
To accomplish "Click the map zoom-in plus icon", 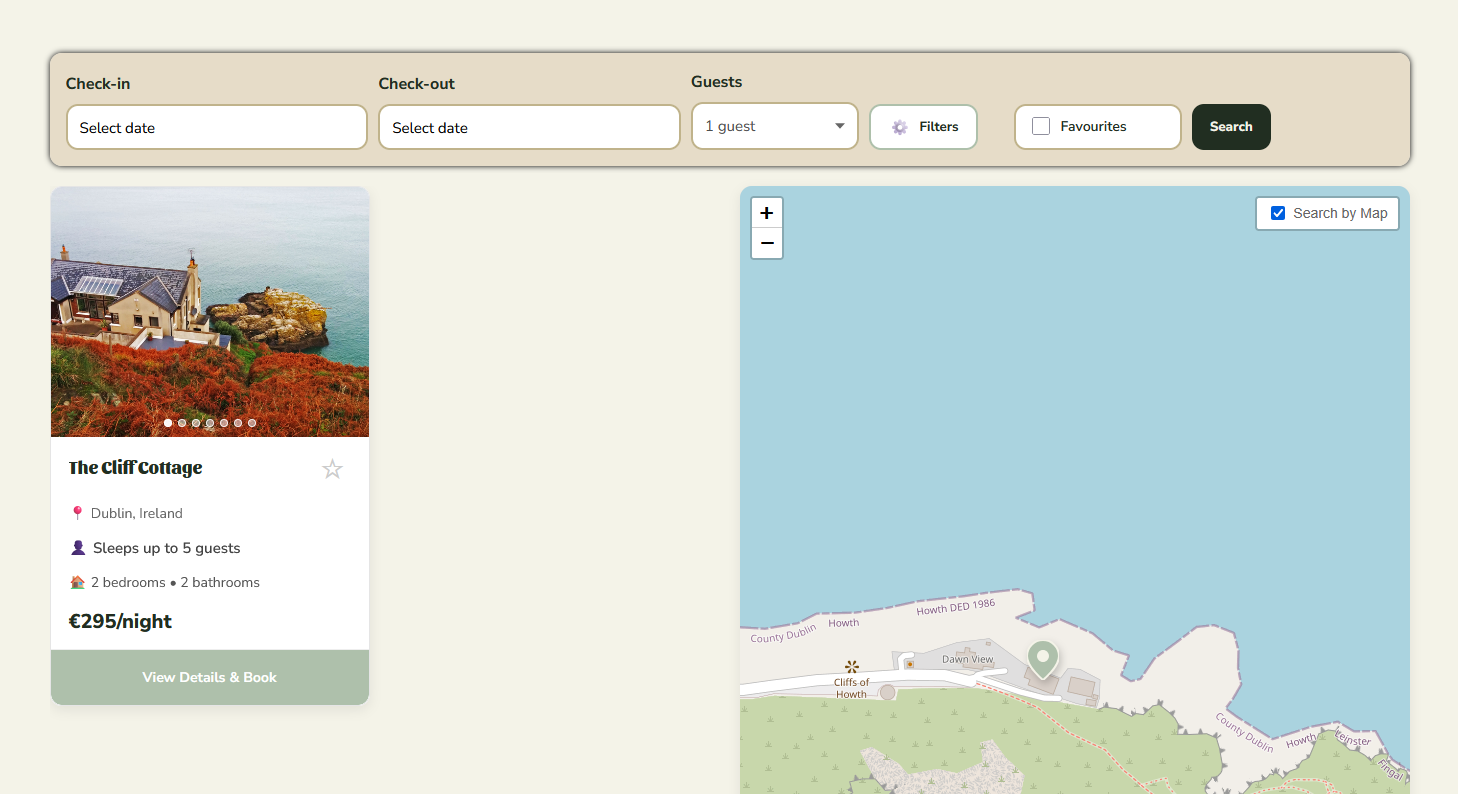I will click(766, 213).
